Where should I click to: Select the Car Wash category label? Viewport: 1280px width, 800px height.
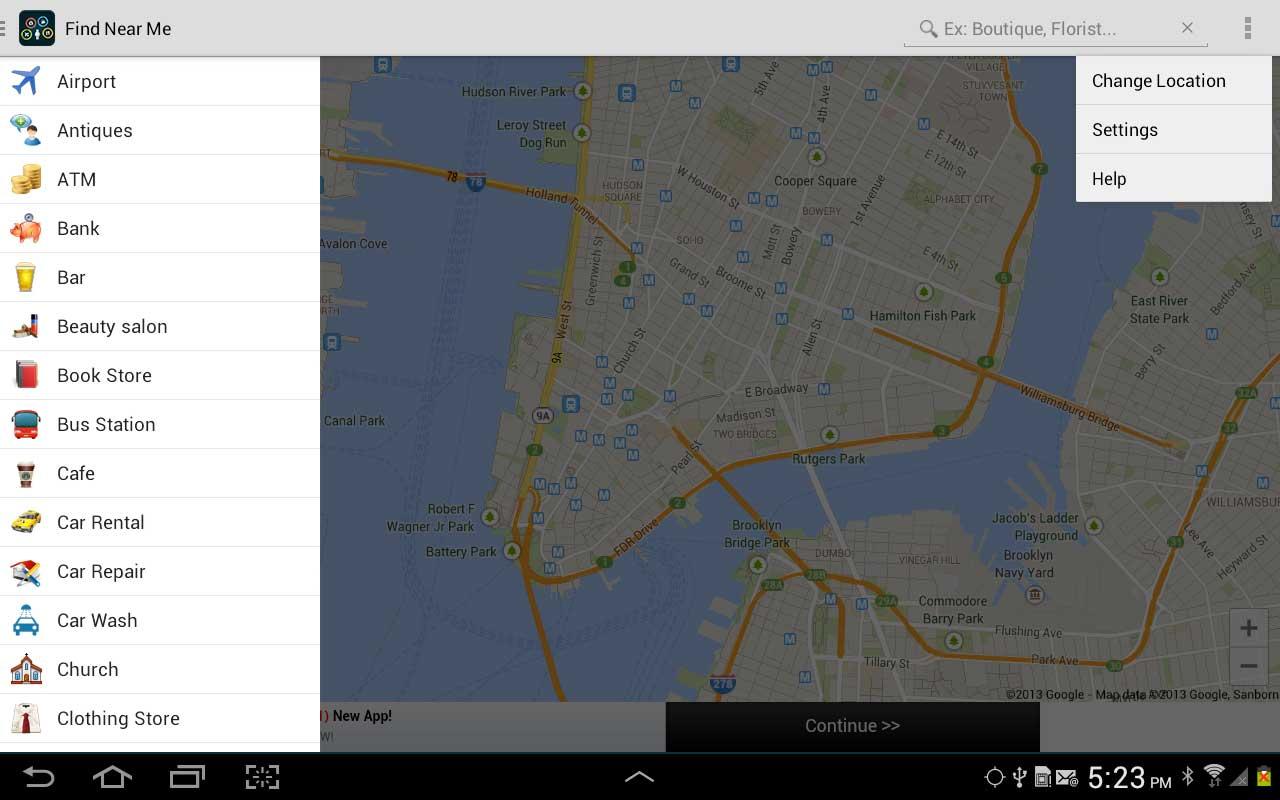[x=97, y=620]
